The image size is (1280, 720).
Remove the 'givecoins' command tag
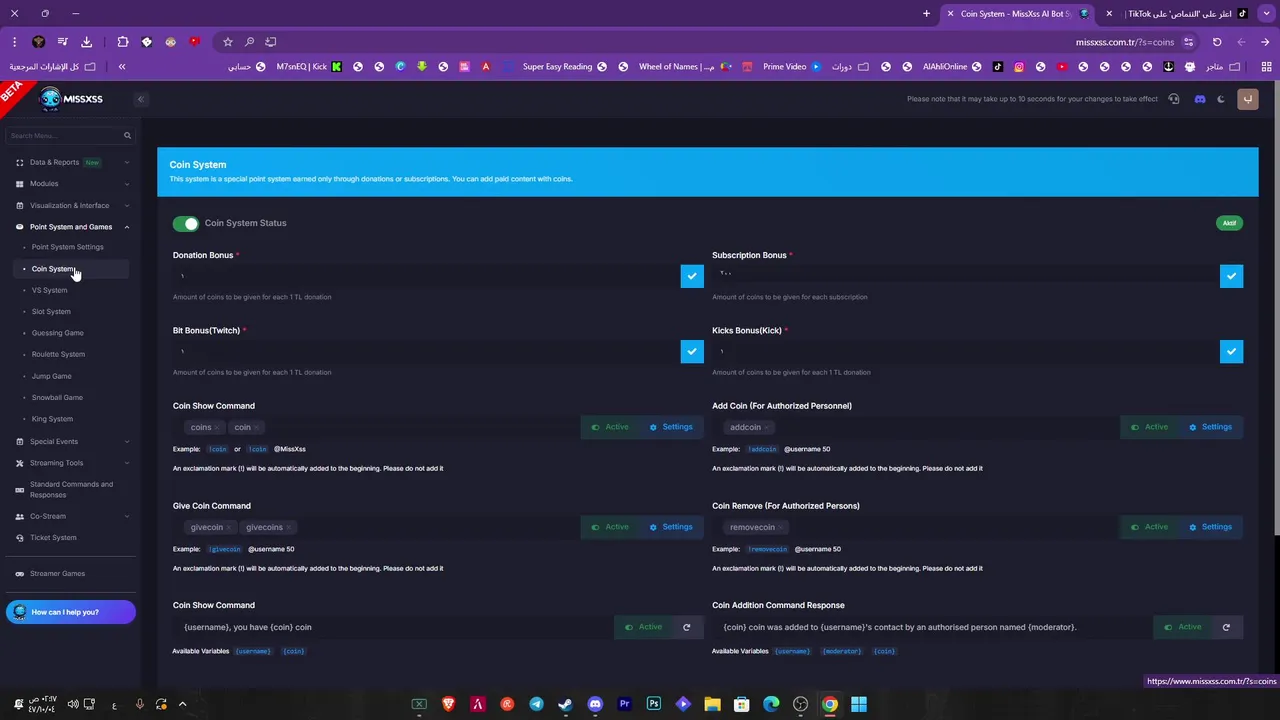[288, 528]
